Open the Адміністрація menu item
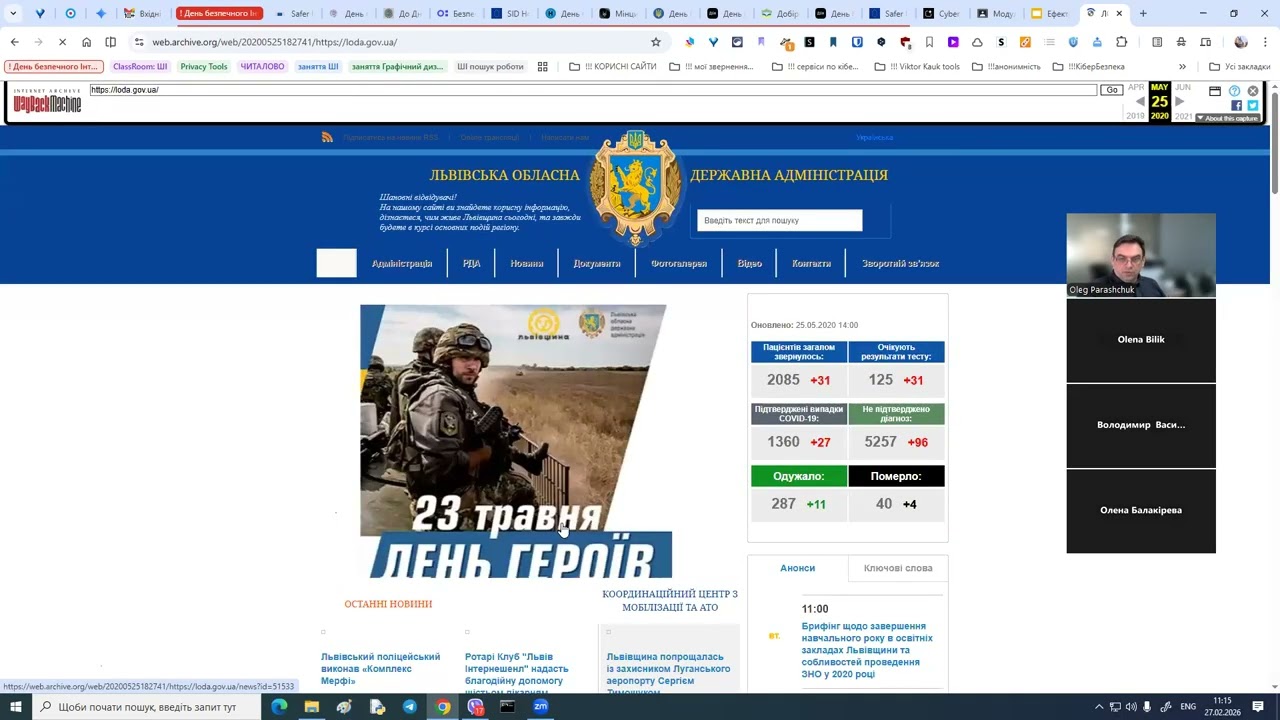This screenshot has width=1280, height=720. (x=402, y=263)
